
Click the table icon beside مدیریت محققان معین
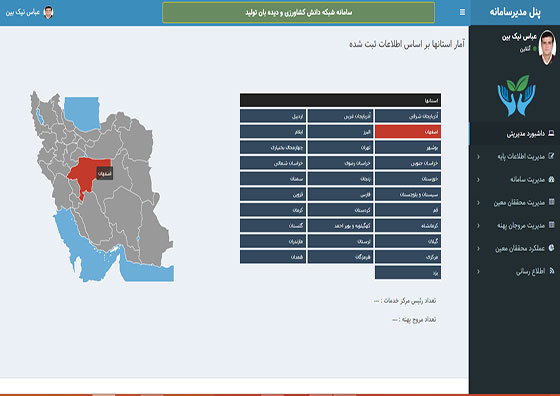tap(551, 202)
